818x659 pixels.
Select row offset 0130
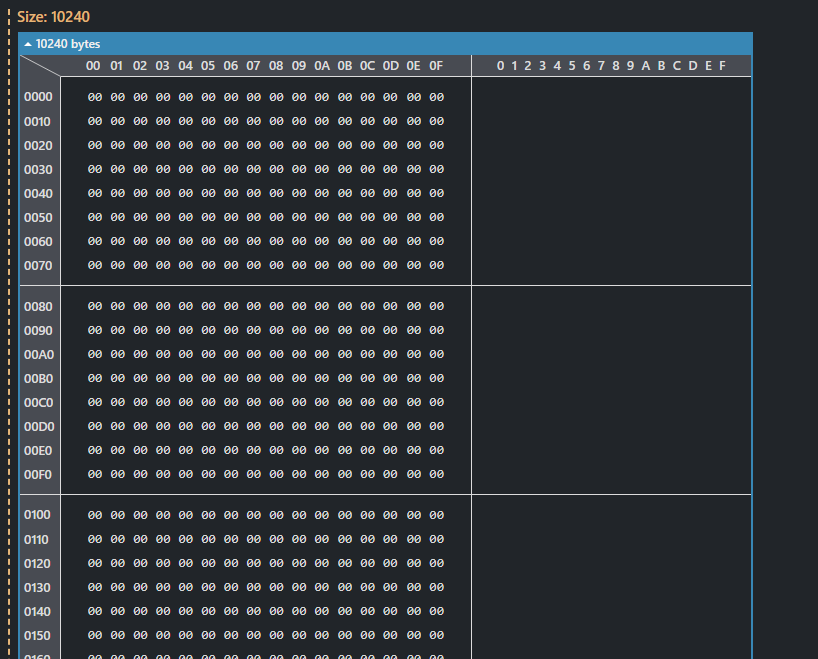click(x=37, y=588)
